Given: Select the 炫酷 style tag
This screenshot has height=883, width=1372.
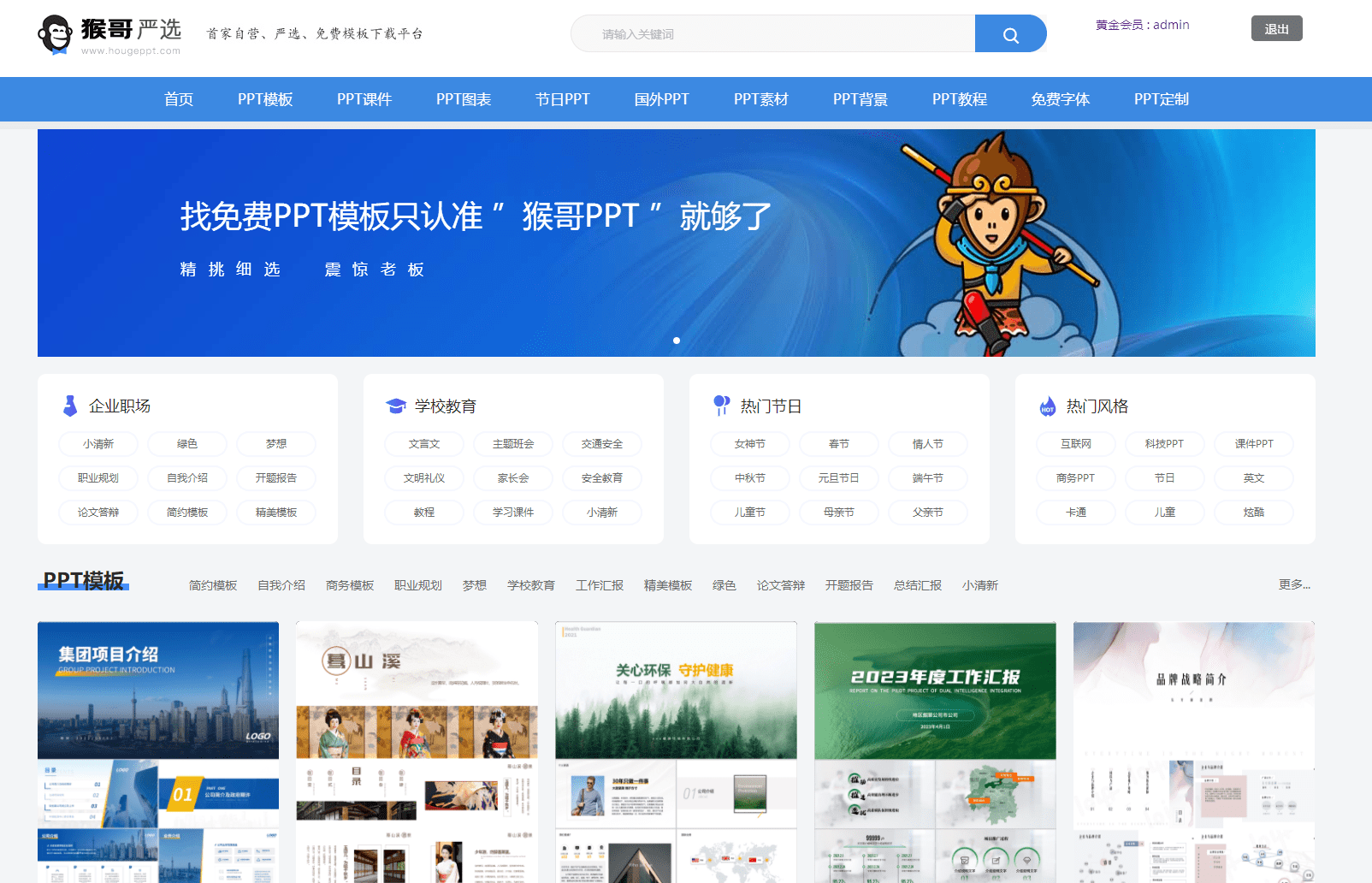Looking at the screenshot, I should [x=1254, y=513].
